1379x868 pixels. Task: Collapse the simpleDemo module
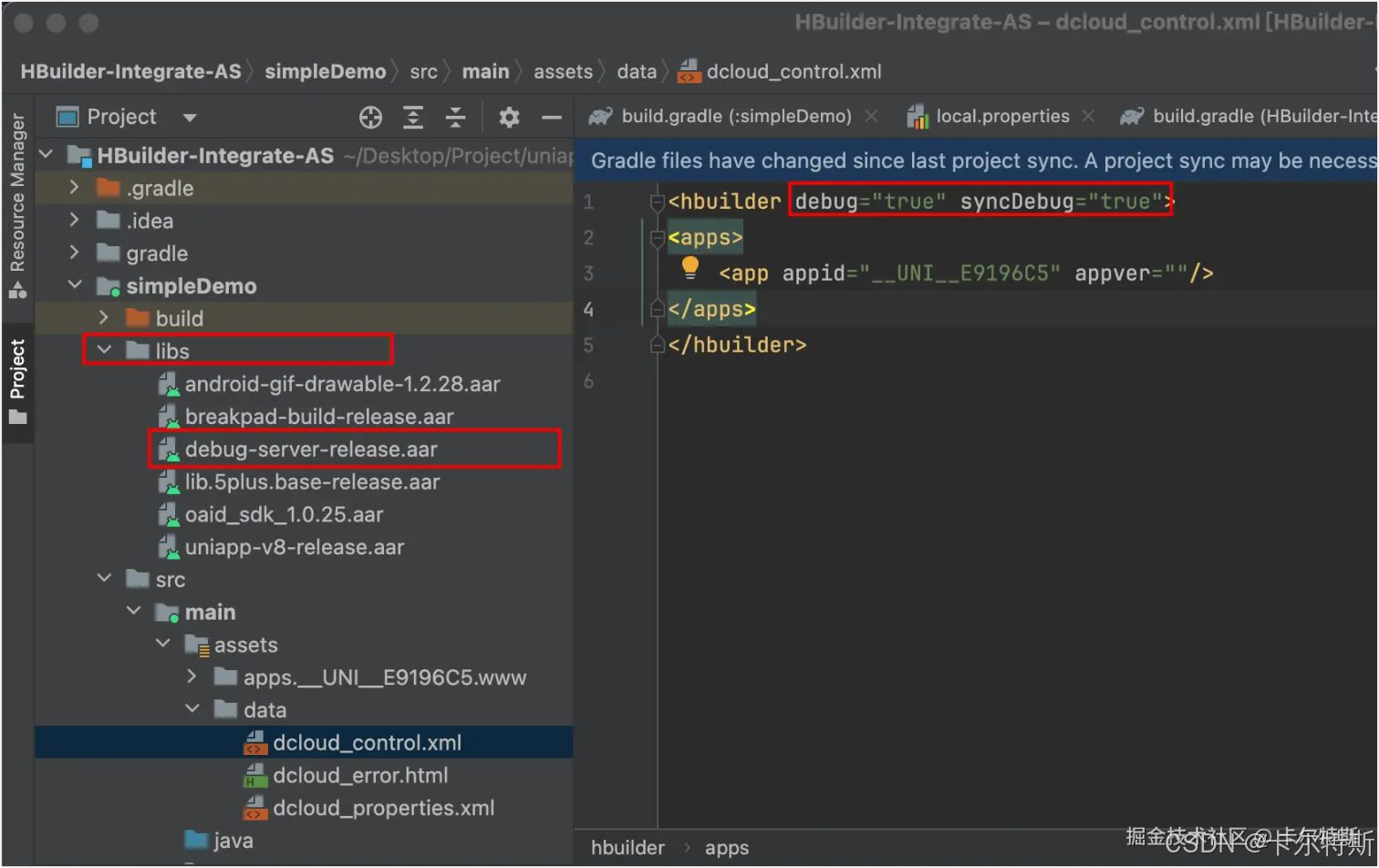coord(75,285)
